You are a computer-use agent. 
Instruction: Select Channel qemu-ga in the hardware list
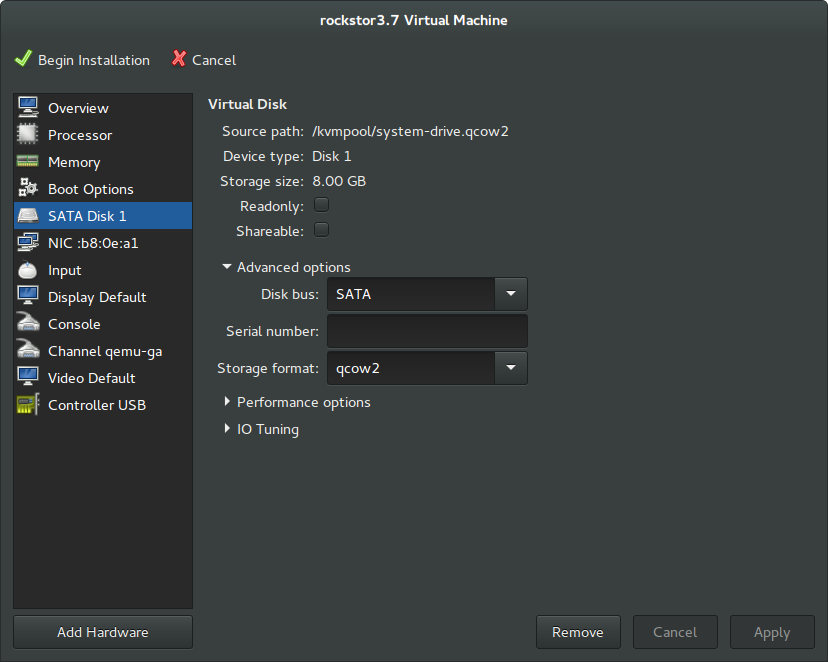coord(103,351)
